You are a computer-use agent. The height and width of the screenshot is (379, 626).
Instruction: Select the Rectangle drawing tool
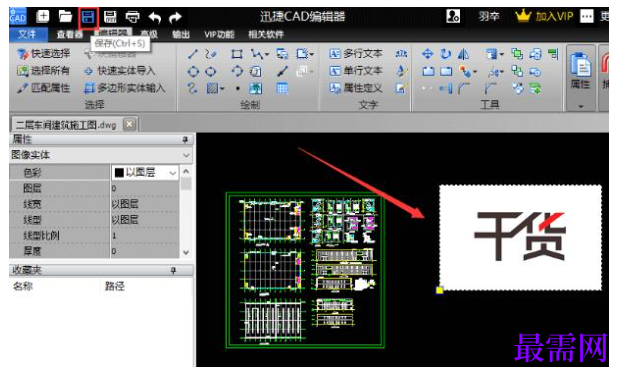237,54
